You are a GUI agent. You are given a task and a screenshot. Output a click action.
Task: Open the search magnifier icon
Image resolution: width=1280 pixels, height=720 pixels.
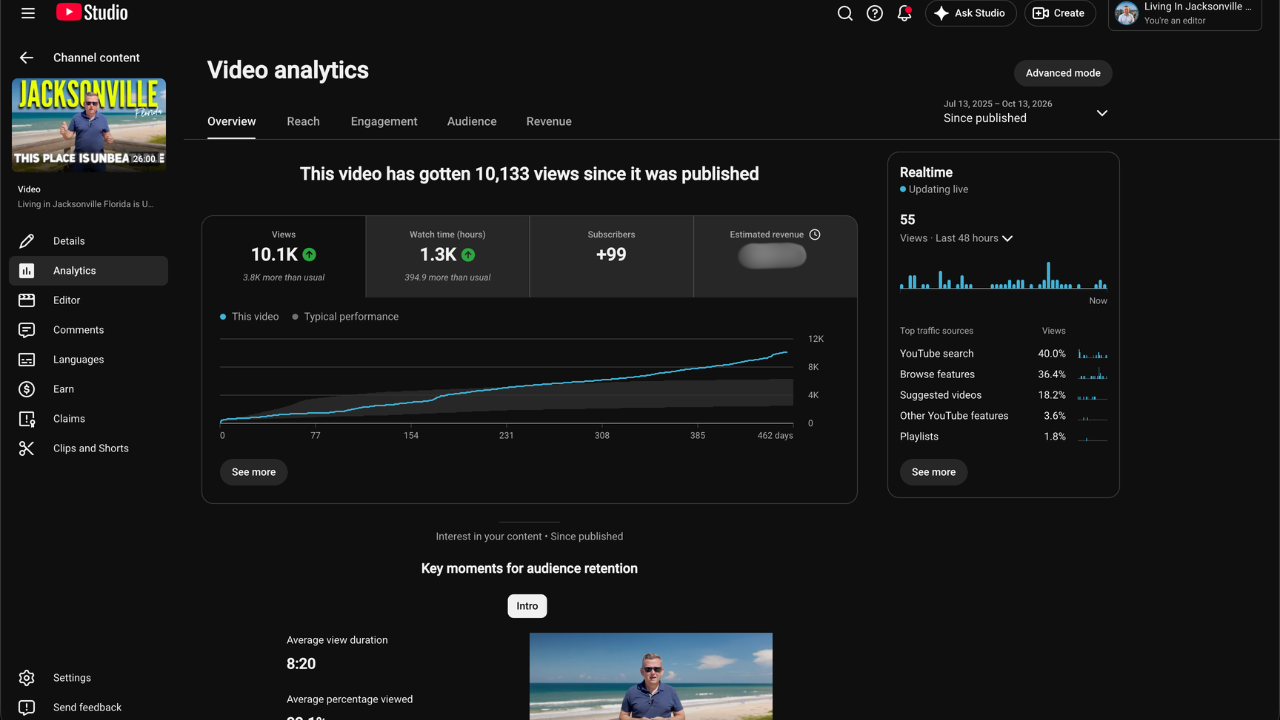[x=845, y=13]
